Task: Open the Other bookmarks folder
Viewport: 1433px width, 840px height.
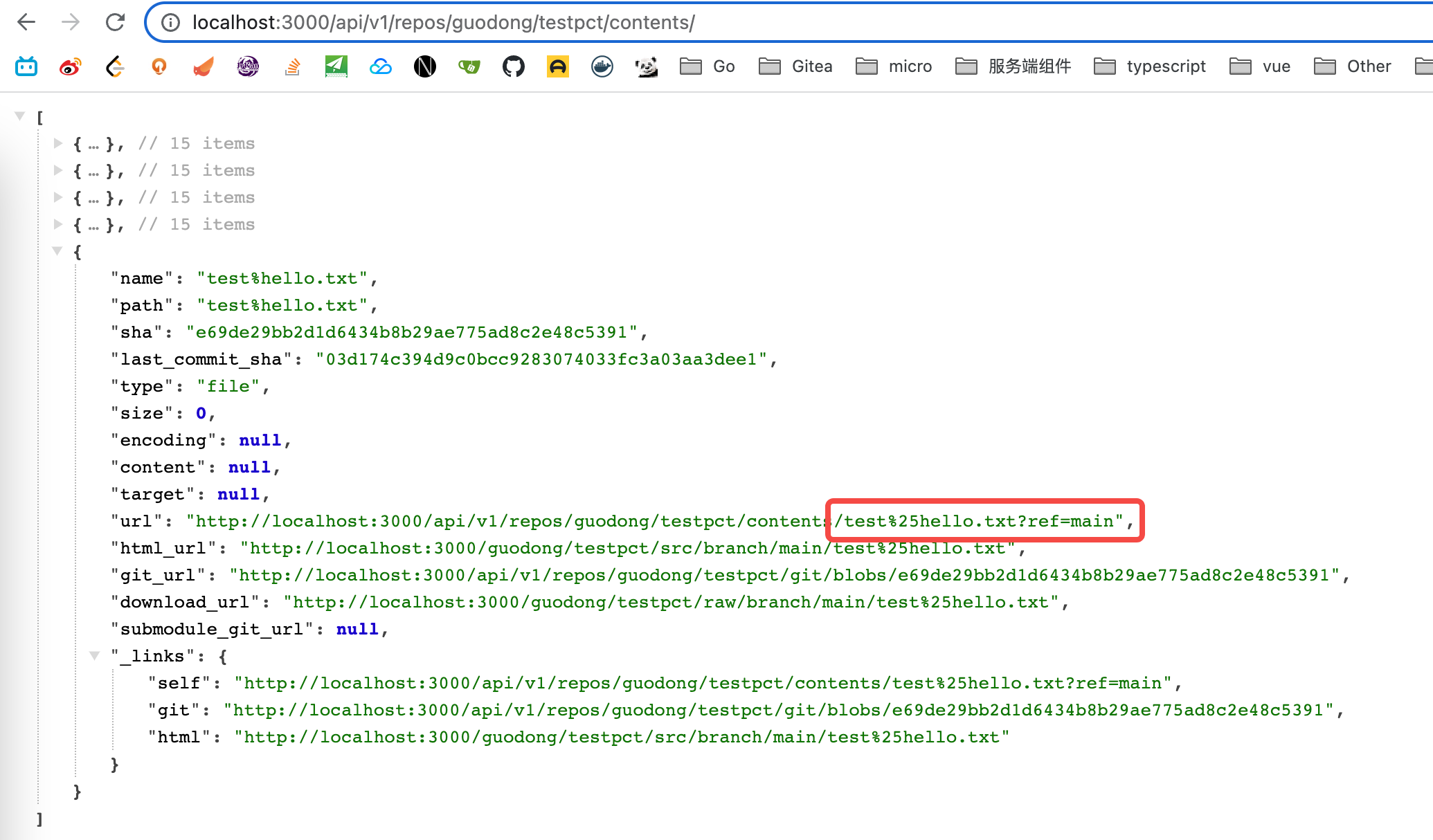Action: pyautogui.click(x=1353, y=66)
